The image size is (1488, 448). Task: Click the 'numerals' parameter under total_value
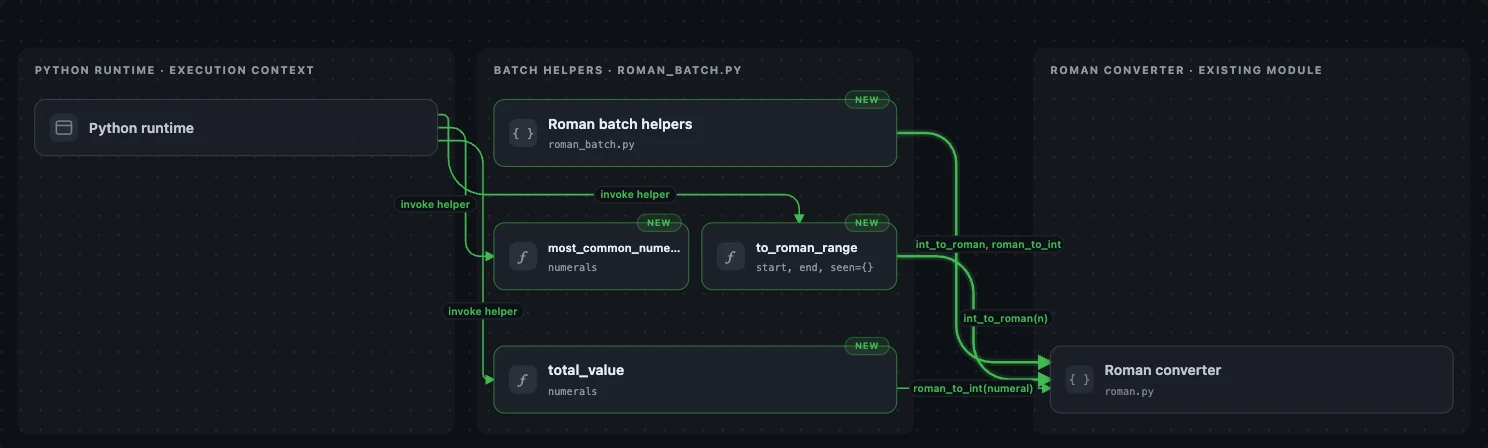[x=572, y=391]
